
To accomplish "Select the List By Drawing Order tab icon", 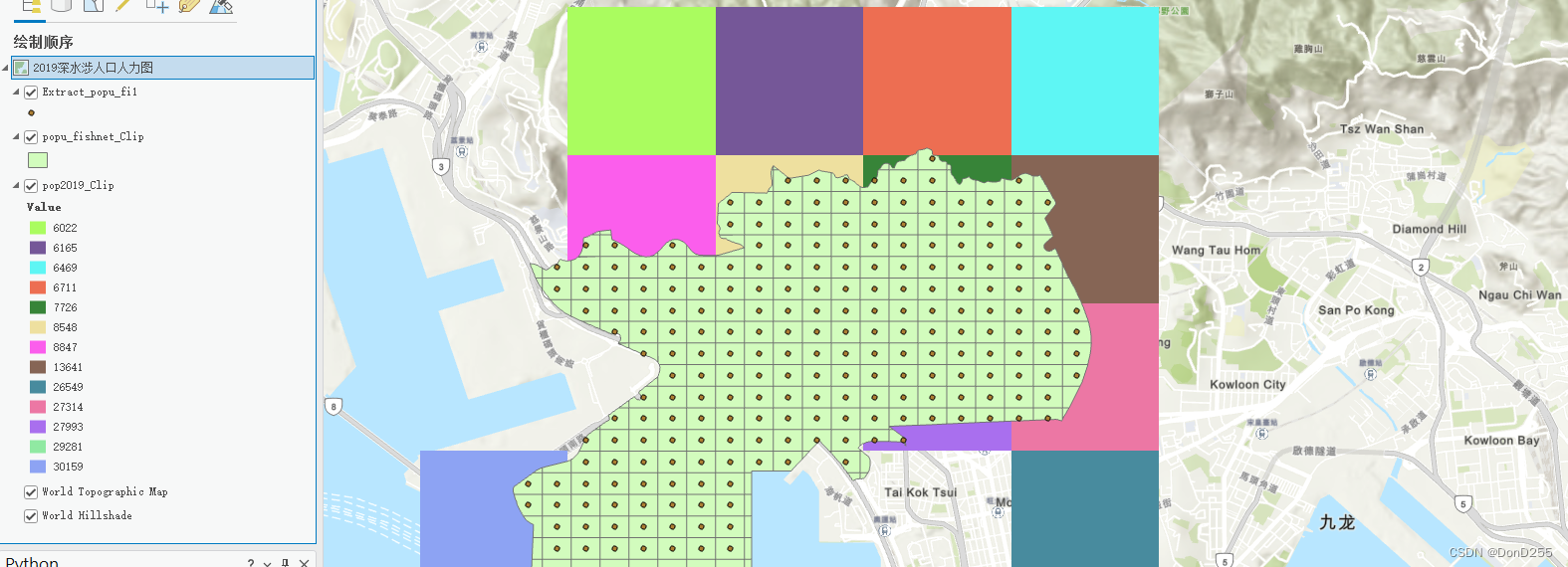I will [x=31, y=6].
